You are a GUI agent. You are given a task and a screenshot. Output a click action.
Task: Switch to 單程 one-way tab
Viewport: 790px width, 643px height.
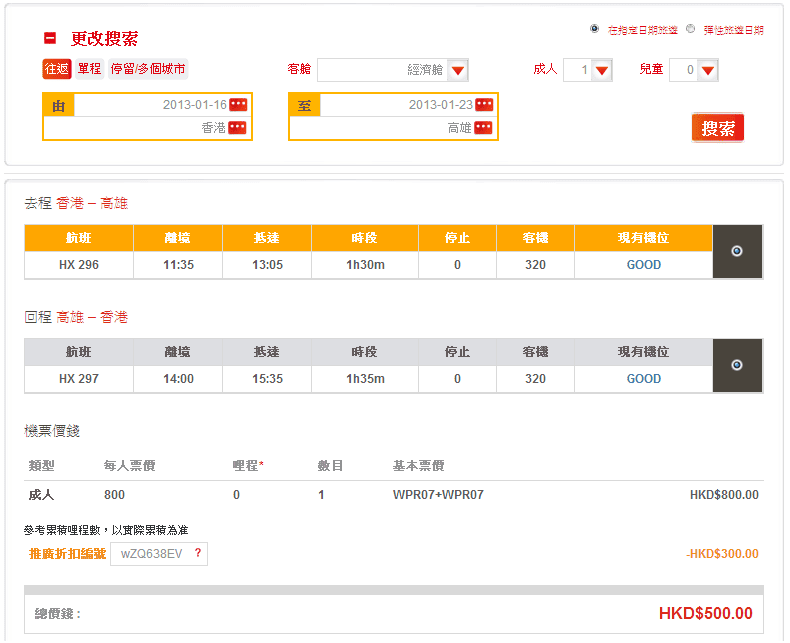[90, 69]
